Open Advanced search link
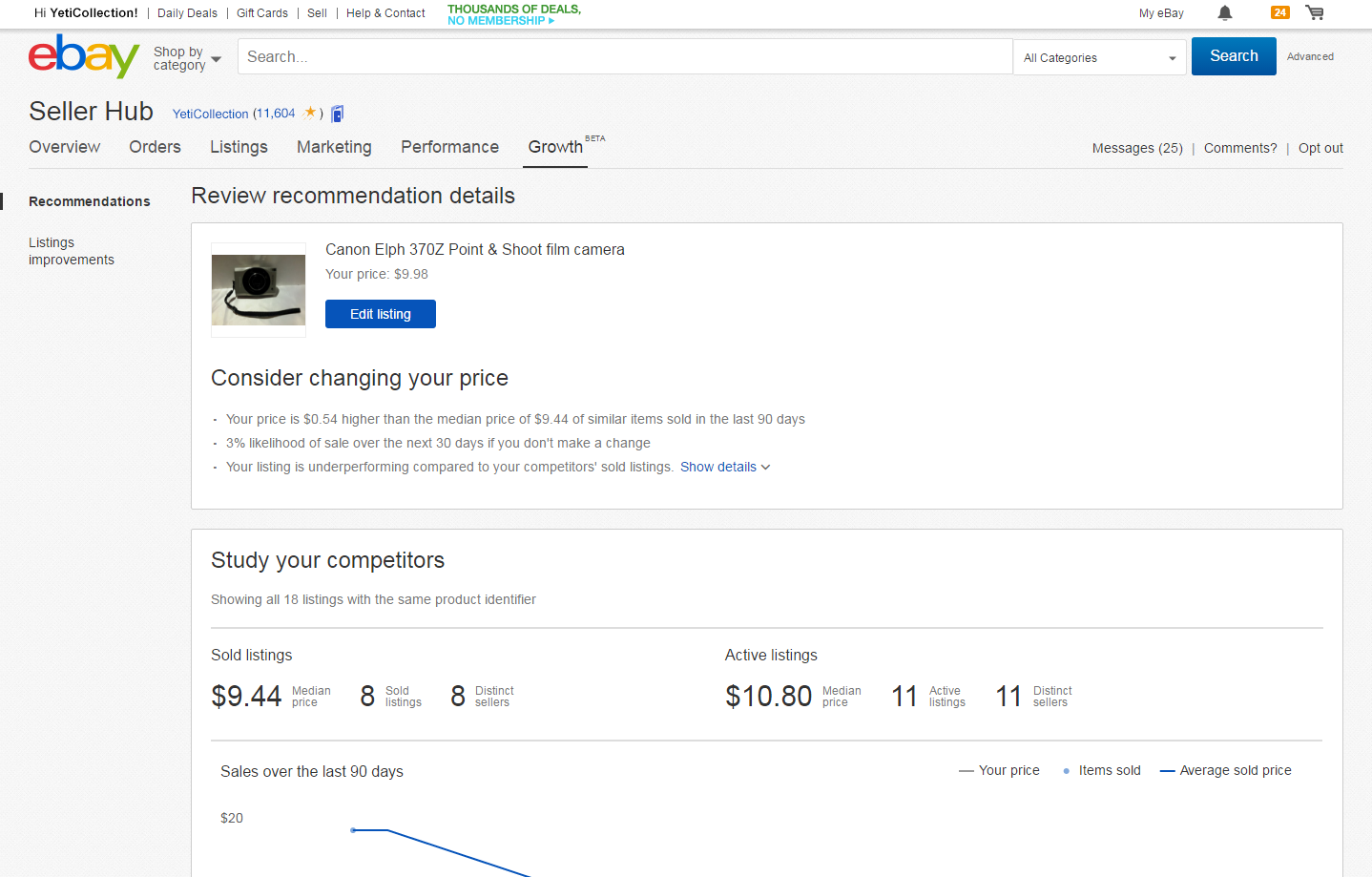1372x877 pixels. point(1310,56)
